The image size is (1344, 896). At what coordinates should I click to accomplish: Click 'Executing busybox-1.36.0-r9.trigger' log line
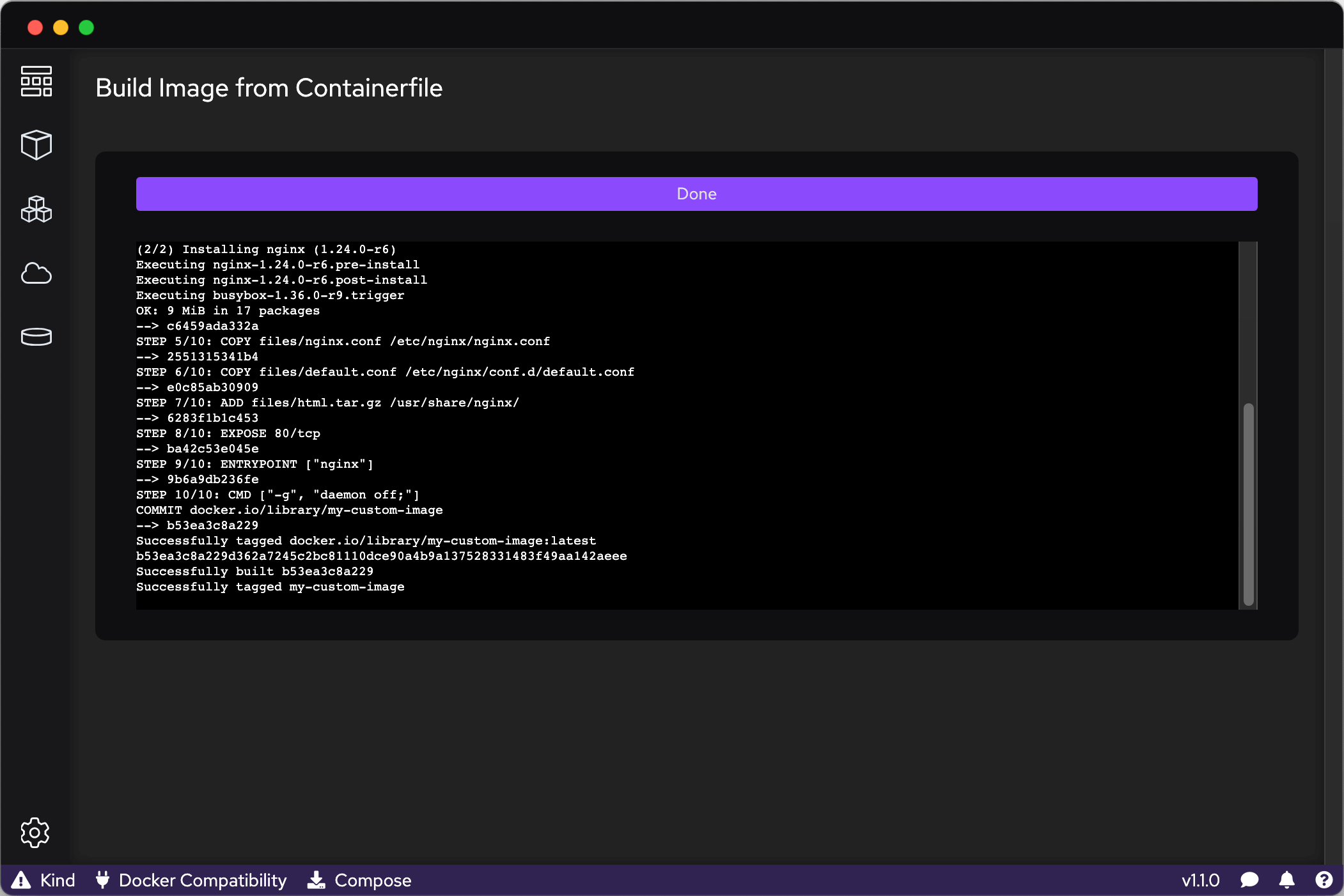[270, 295]
